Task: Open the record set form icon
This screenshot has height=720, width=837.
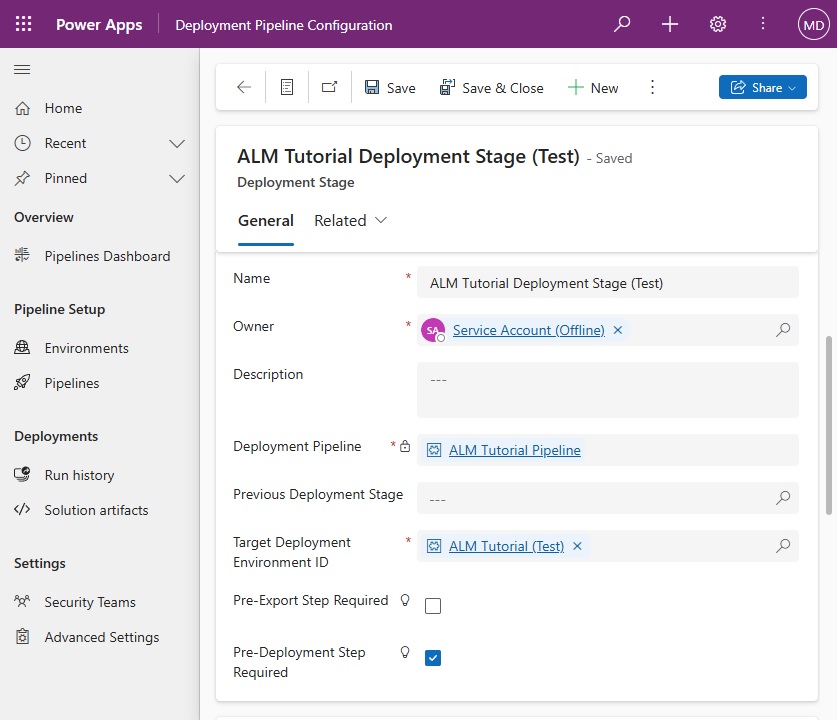Action: [287, 87]
